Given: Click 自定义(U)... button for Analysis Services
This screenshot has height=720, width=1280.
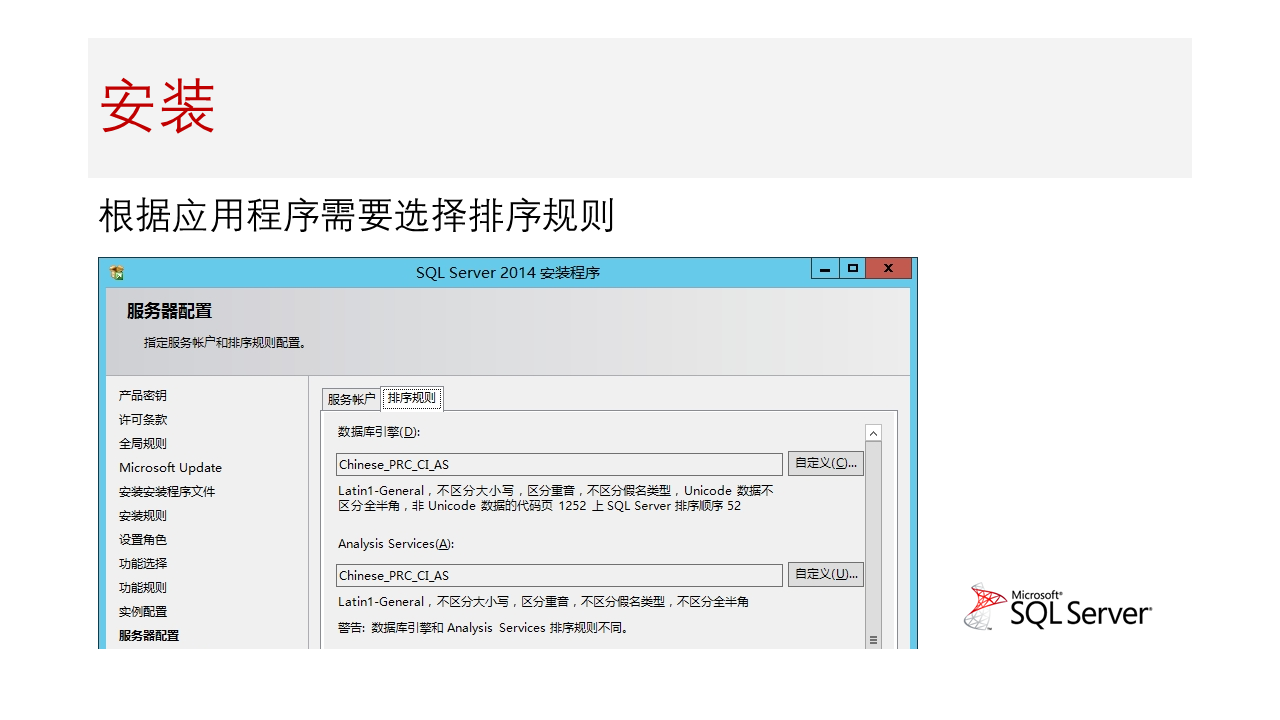Looking at the screenshot, I should click(826, 574).
